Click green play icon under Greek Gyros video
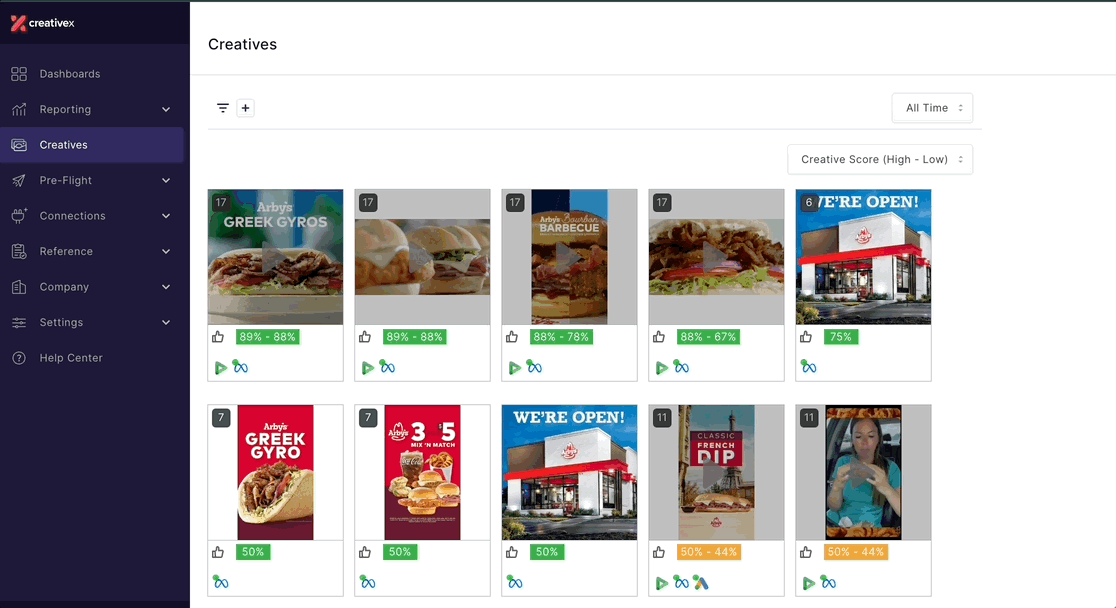The width and height of the screenshot is (1116, 608). (221, 368)
